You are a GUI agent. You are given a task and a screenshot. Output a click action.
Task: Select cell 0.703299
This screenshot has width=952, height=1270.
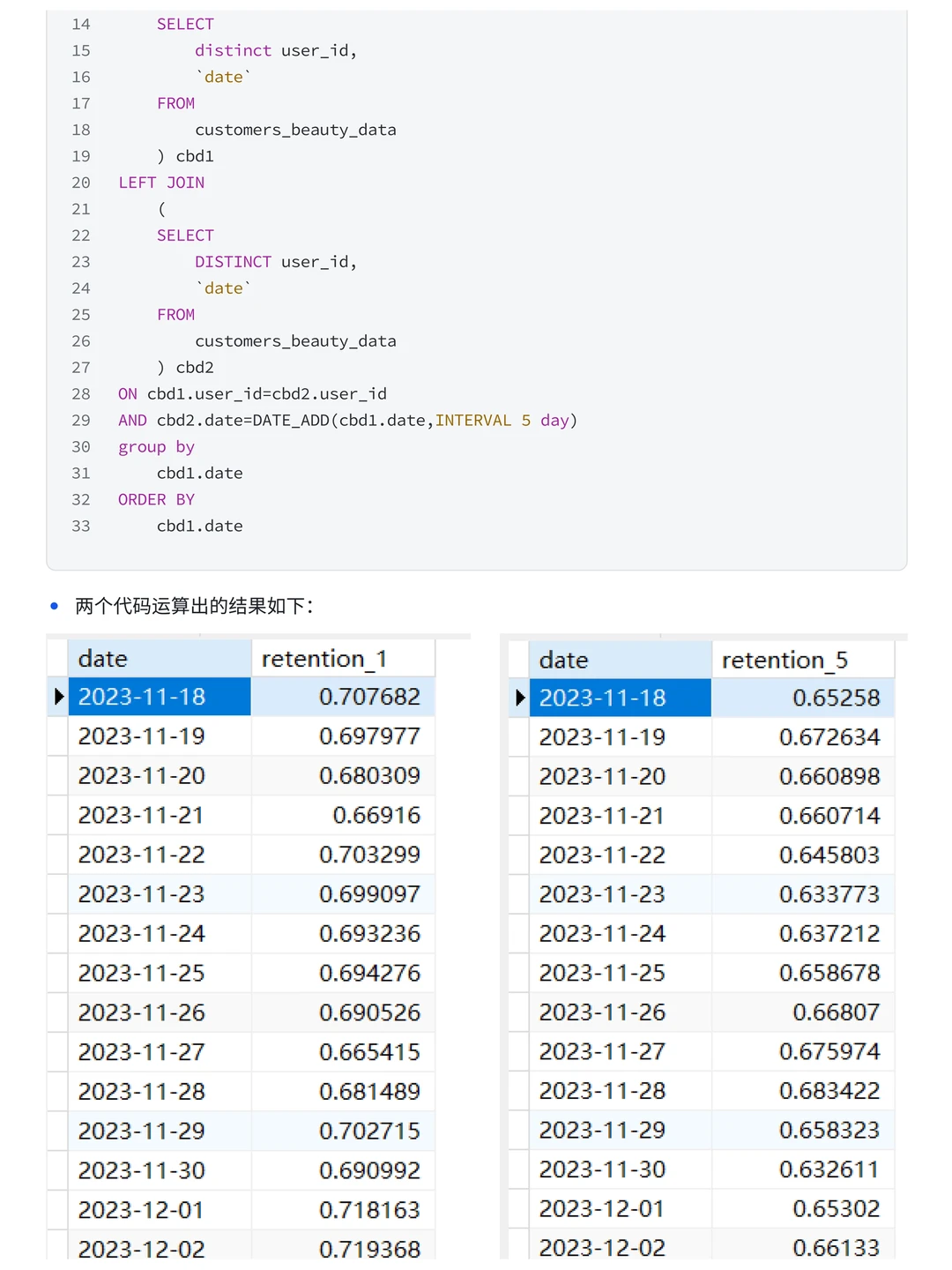[x=343, y=854]
